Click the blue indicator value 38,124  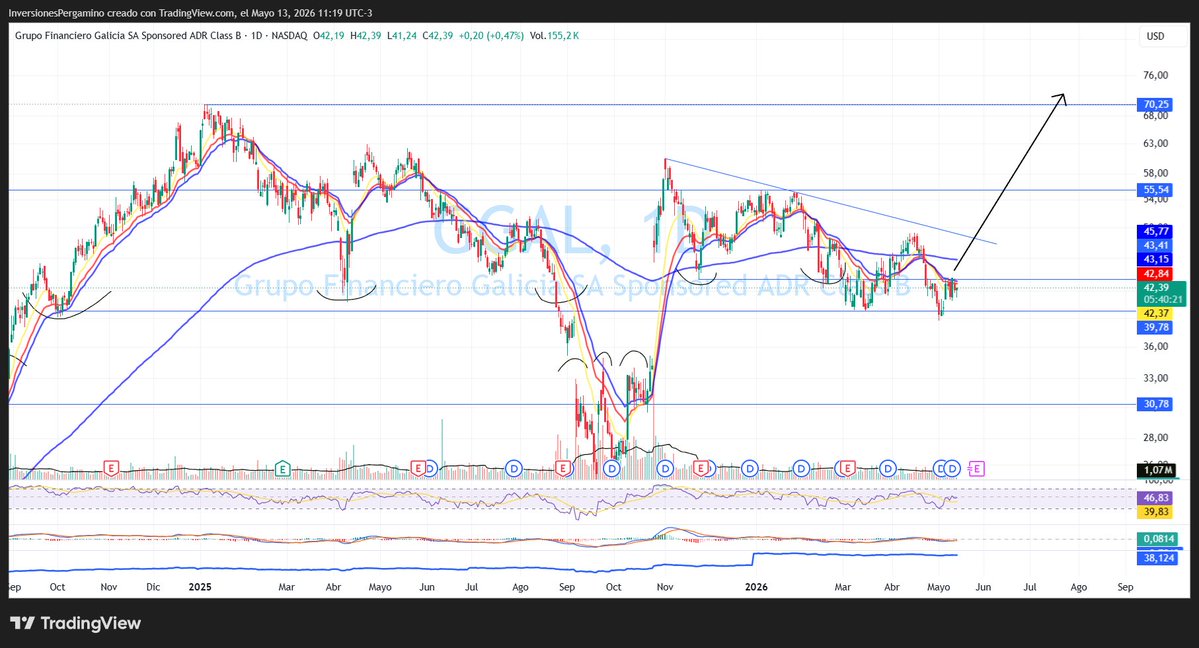(x=1158, y=558)
